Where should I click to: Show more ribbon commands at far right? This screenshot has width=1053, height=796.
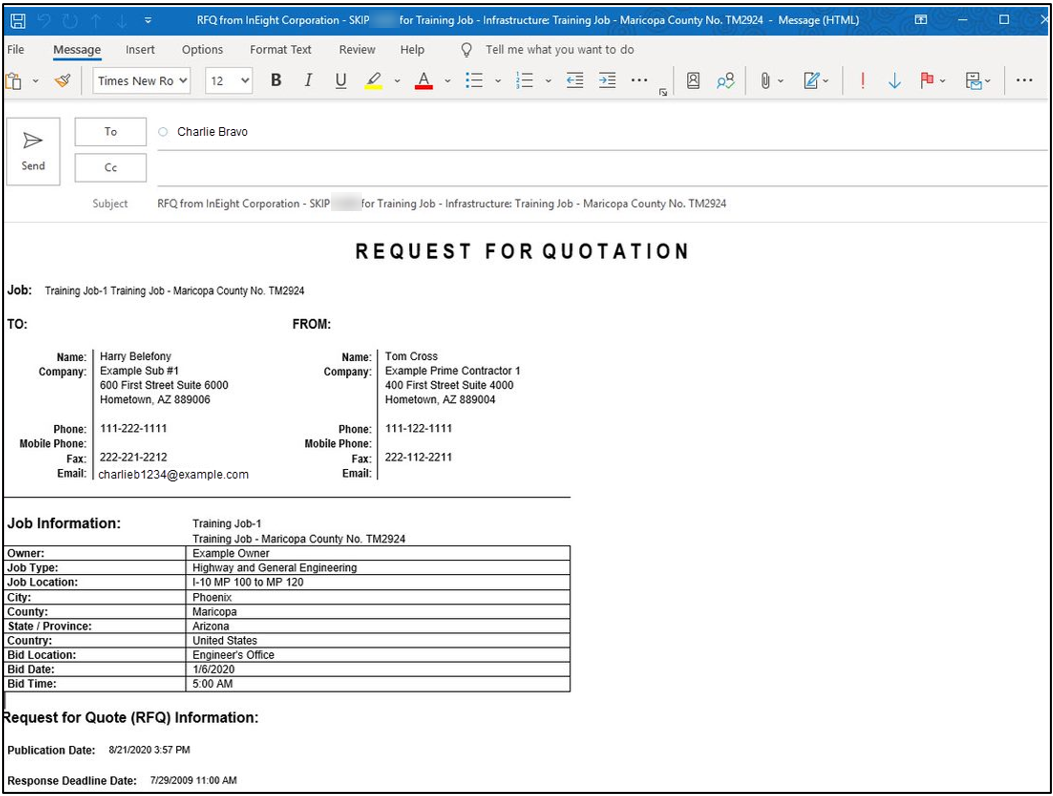click(1024, 81)
